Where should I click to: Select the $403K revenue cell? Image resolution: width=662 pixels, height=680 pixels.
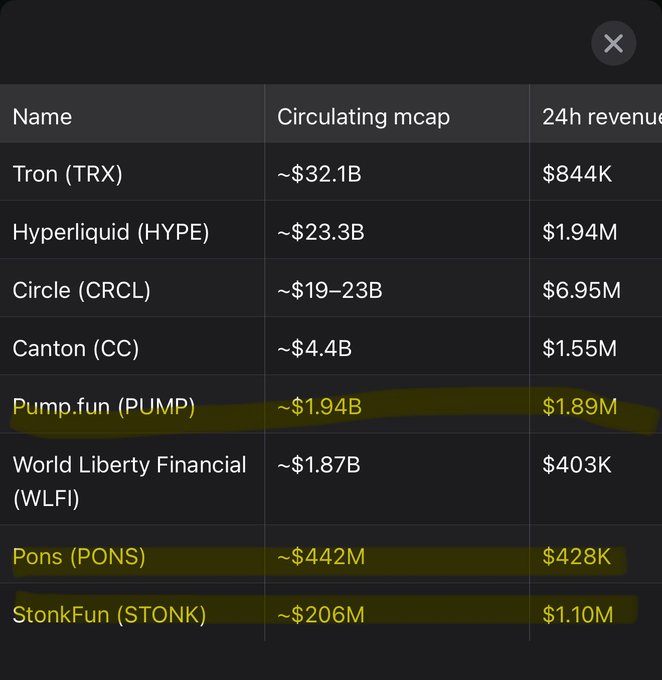click(596, 479)
